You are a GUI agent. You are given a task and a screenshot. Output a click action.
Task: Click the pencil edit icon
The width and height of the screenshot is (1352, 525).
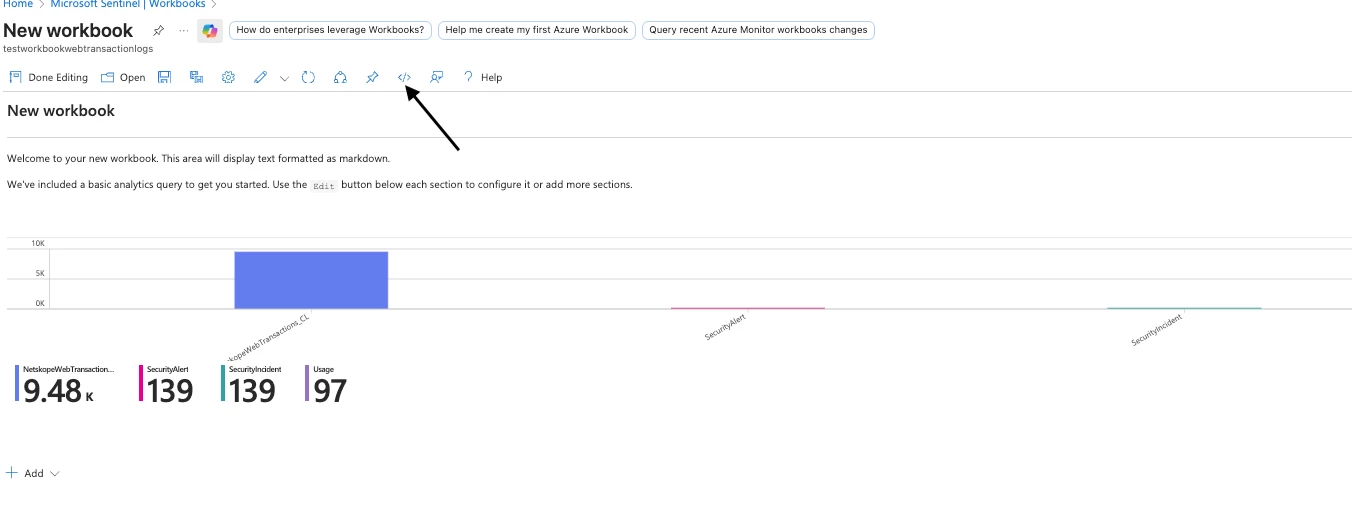pos(260,77)
